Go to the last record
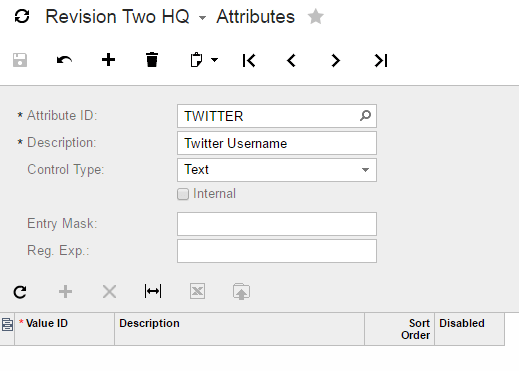The width and height of the screenshot is (519, 371). click(381, 60)
